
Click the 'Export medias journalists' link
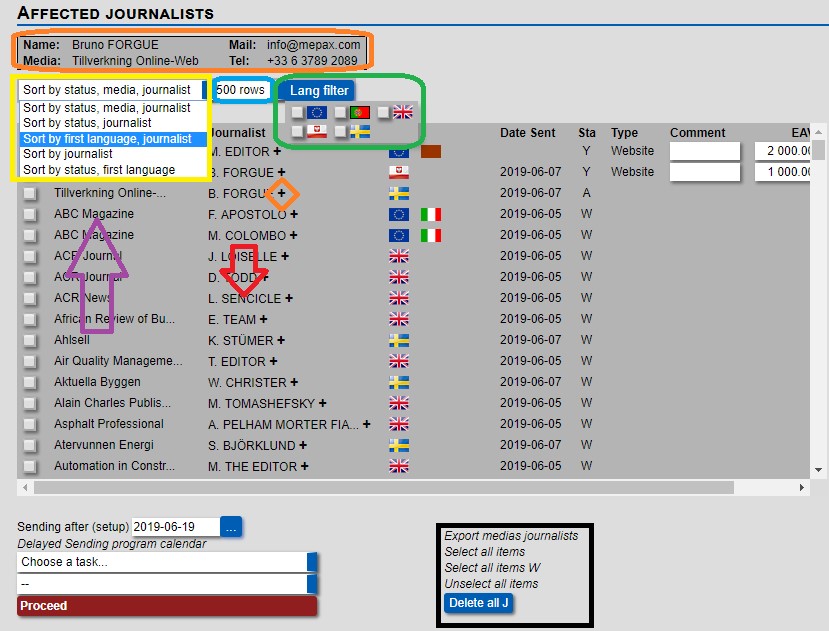511,536
